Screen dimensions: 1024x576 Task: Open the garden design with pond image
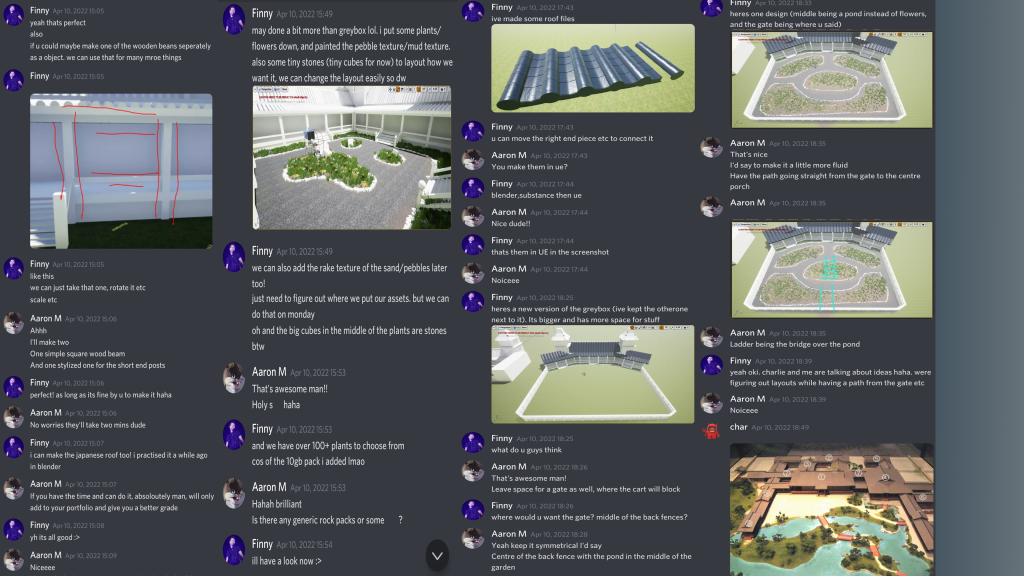tap(831, 80)
